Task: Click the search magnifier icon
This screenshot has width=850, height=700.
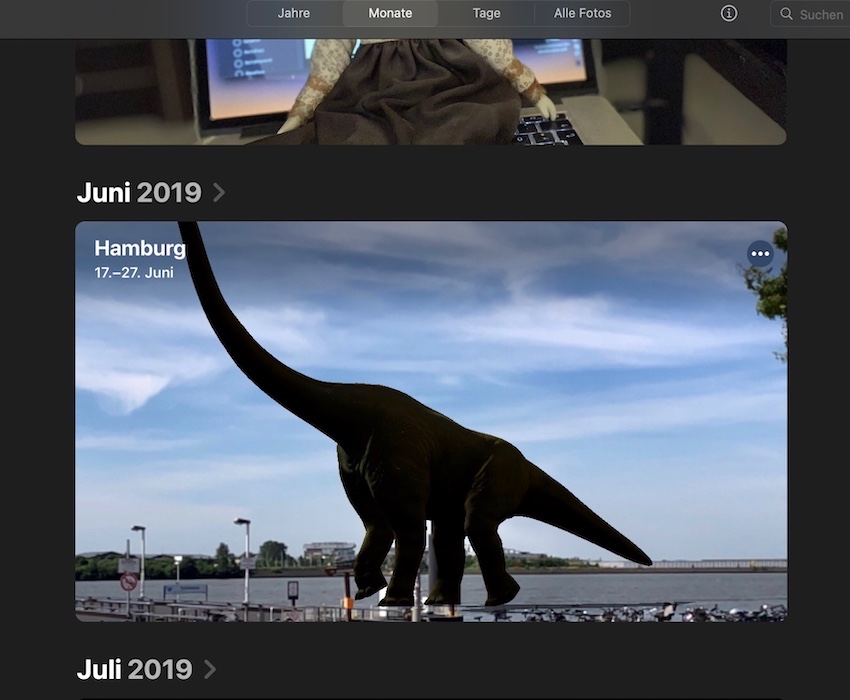Action: click(786, 14)
